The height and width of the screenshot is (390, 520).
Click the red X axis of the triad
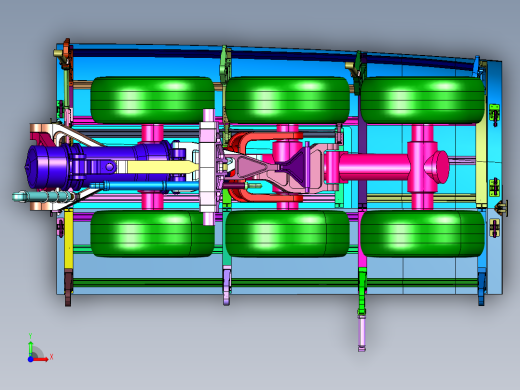coord(41,359)
